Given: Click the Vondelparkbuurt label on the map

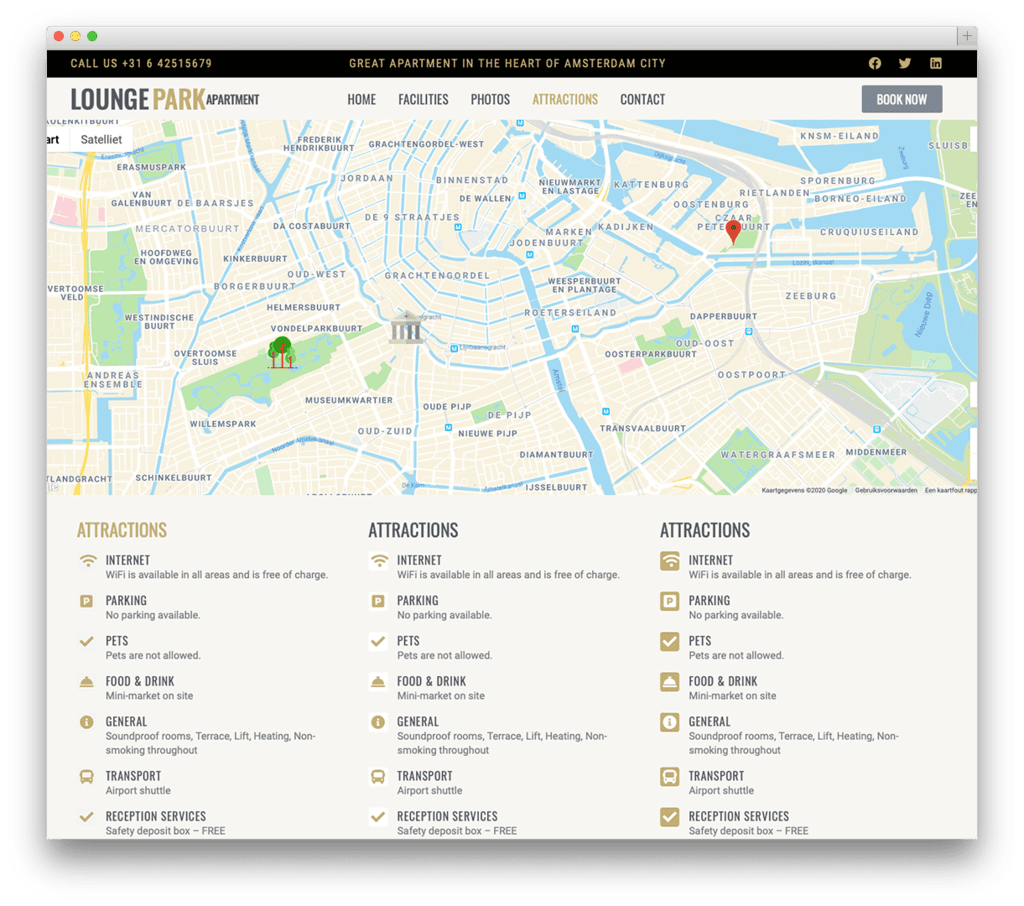Looking at the screenshot, I should pos(316,329).
